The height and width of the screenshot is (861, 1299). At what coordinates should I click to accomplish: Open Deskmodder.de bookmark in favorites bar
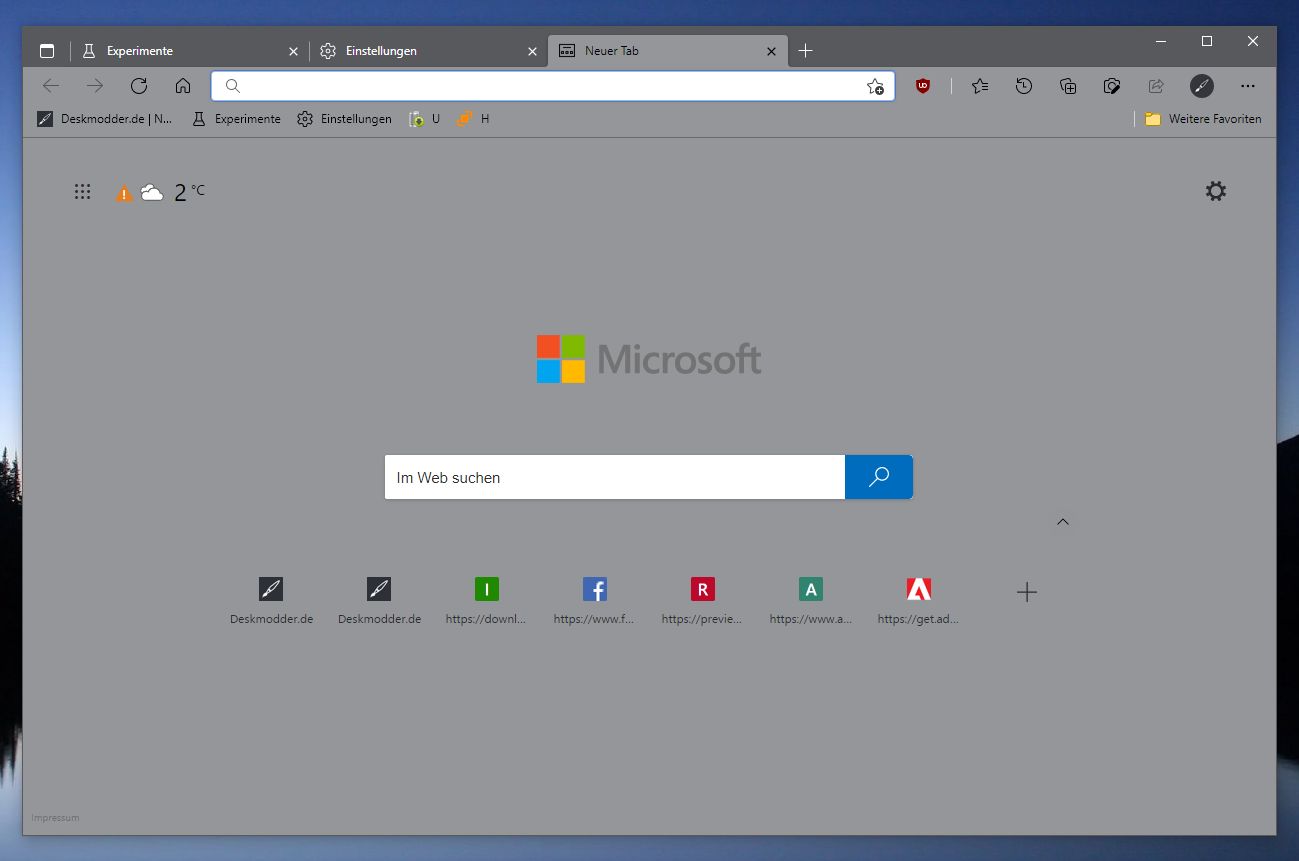point(105,119)
